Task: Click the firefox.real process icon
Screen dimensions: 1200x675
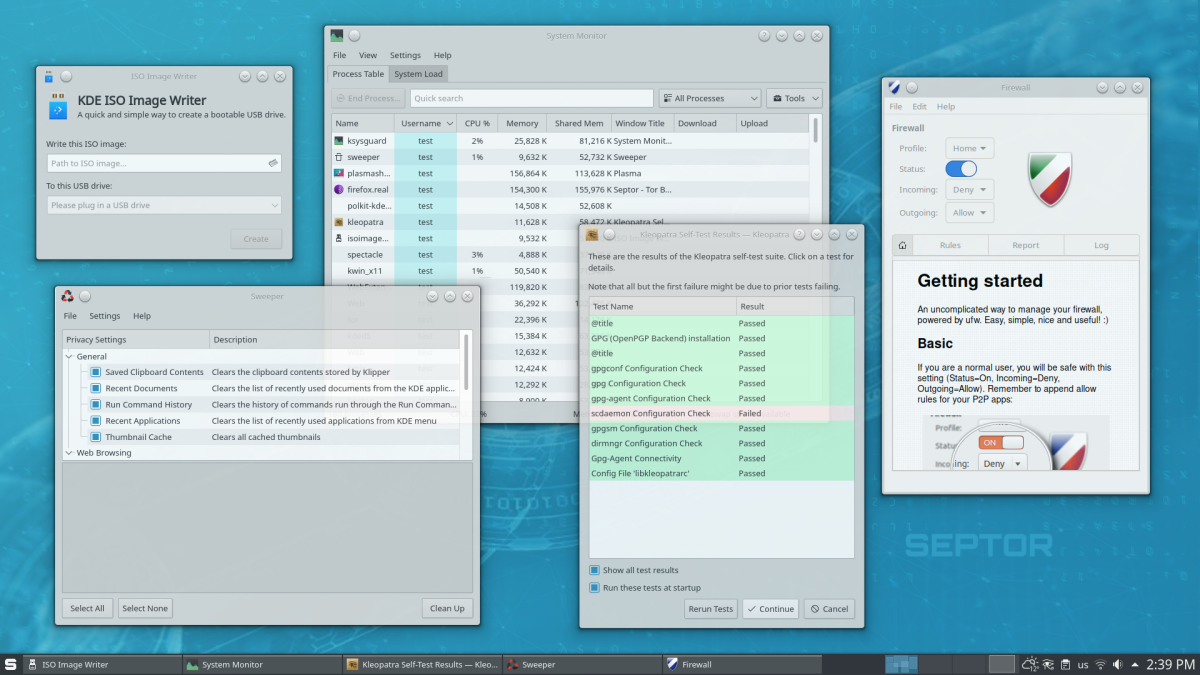Action: 339,189
